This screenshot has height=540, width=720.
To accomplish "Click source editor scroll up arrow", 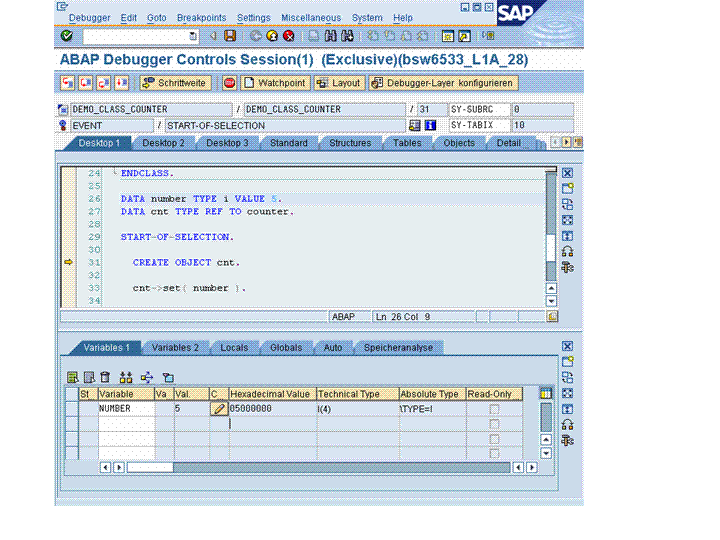I will tap(551, 288).
